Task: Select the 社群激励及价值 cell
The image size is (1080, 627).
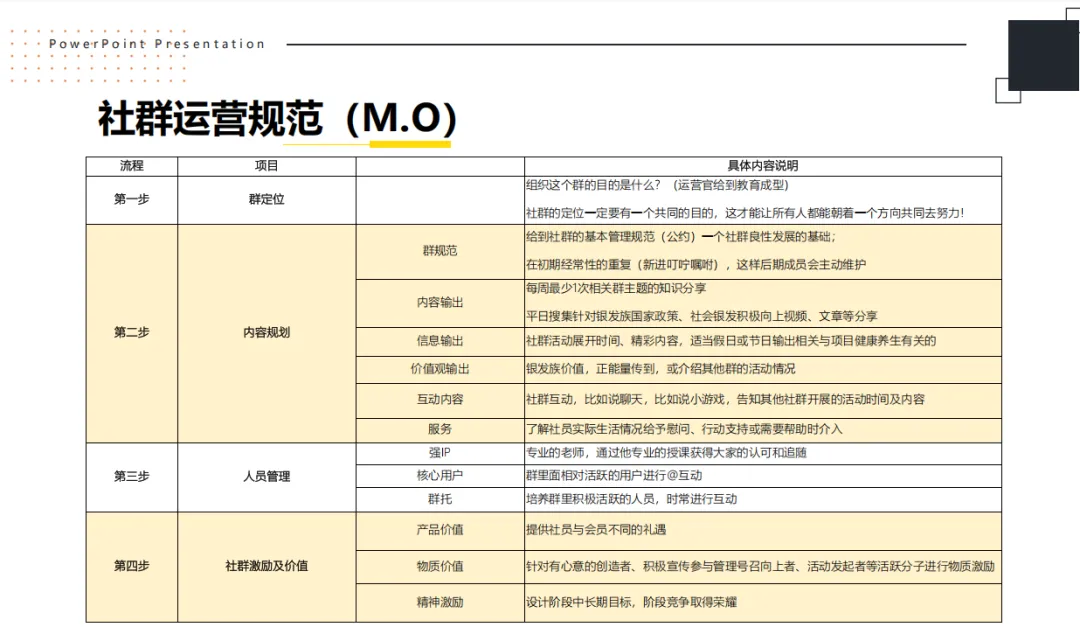Action: pyautogui.click(x=267, y=566)
